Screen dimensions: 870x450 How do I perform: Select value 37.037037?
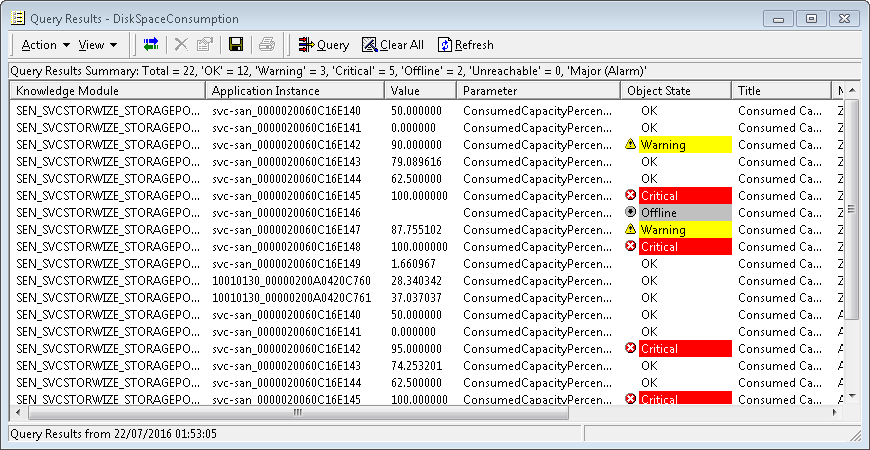417,298
